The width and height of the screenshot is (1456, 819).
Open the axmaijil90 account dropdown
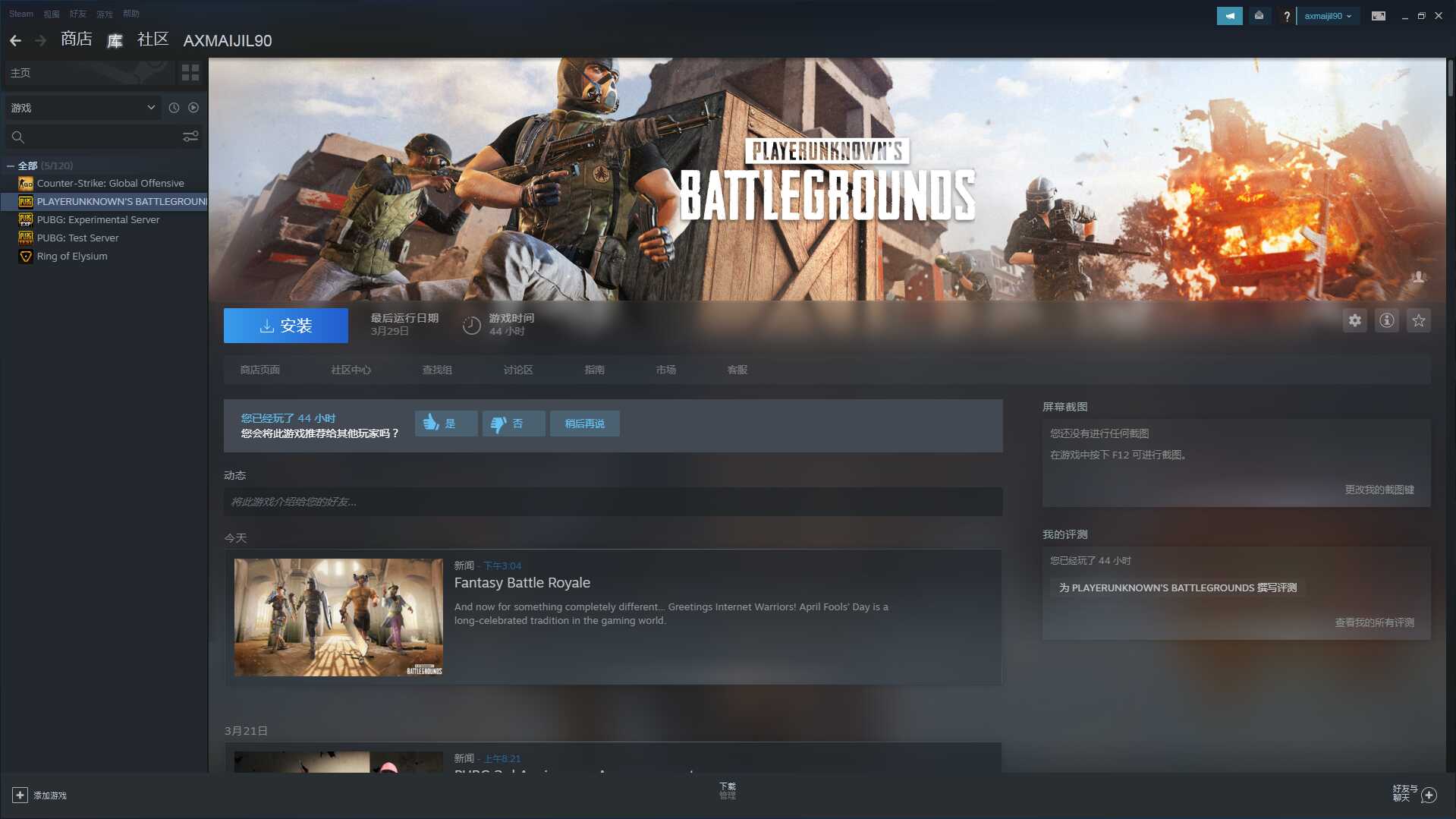pyautogui.click(x=1328, y=16)
